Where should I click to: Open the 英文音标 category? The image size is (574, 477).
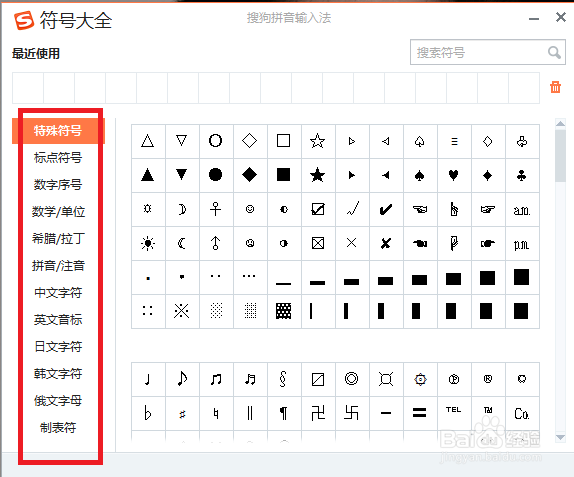[58, 320]
